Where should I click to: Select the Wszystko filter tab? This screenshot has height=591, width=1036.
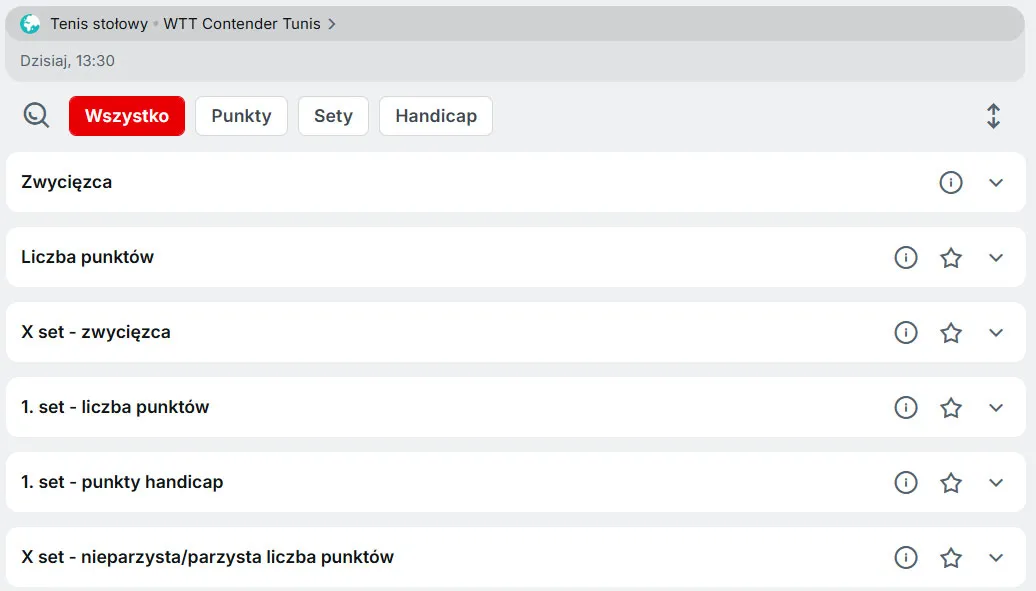click(127, 116)
